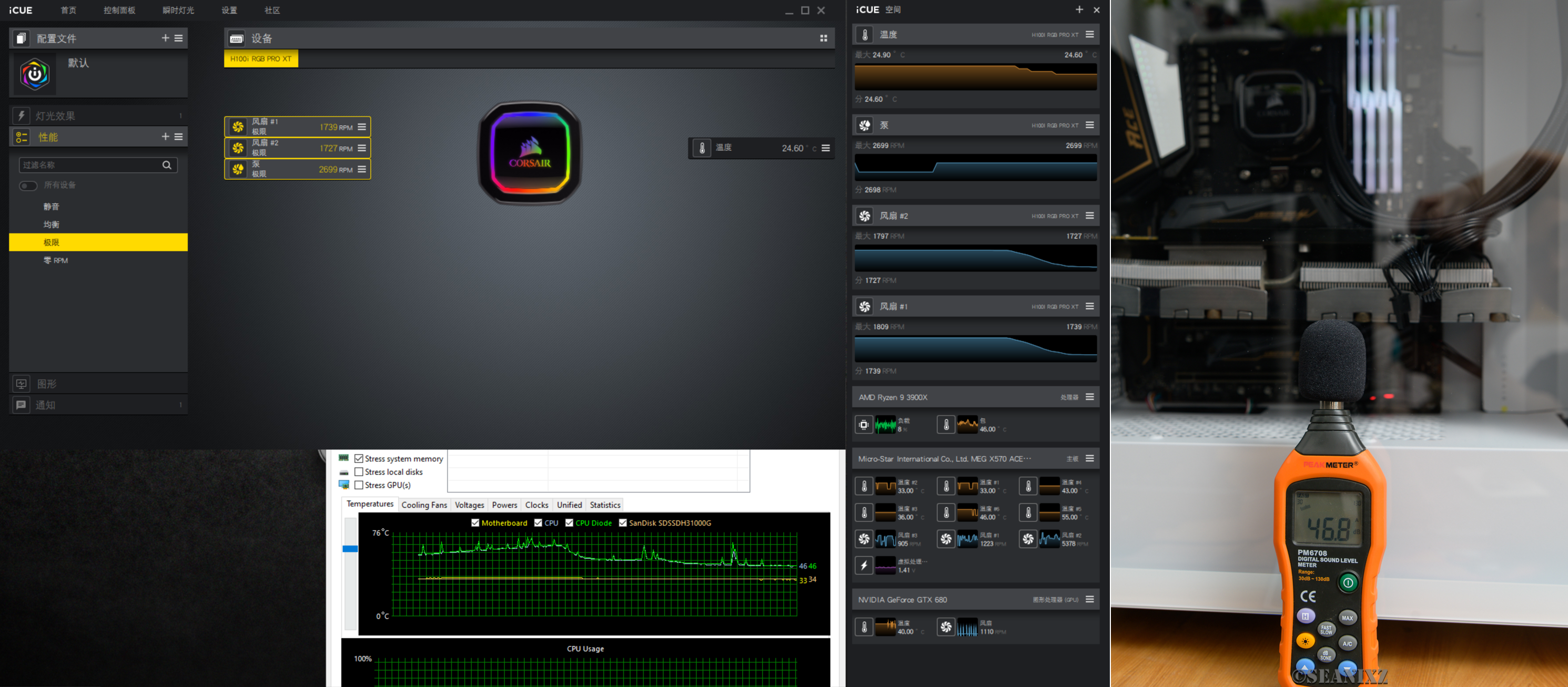1568x687 pixels.
Task: Open the 图形 graph panel icon
Action: (x=22, y=384)
